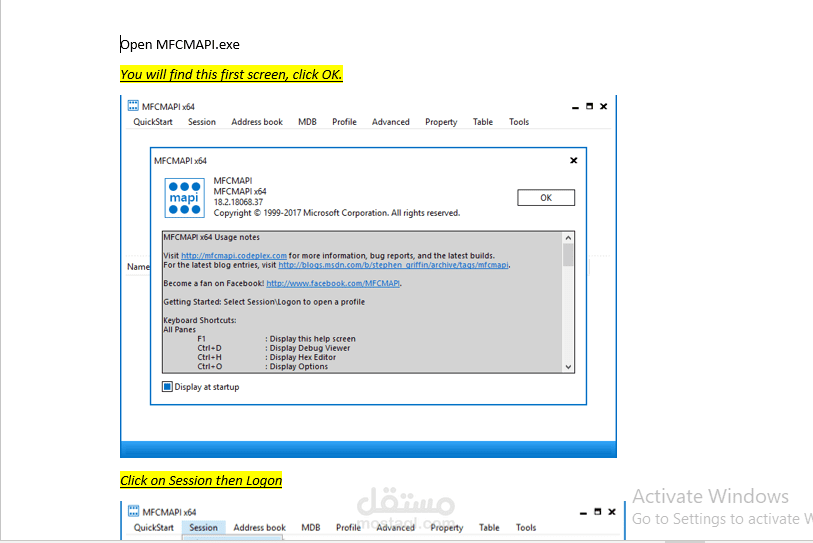Click the 'Ctrl+H : Display Hex Editor' shortcut line
This screenshot has height=543, width=813.
pos(267,357)
